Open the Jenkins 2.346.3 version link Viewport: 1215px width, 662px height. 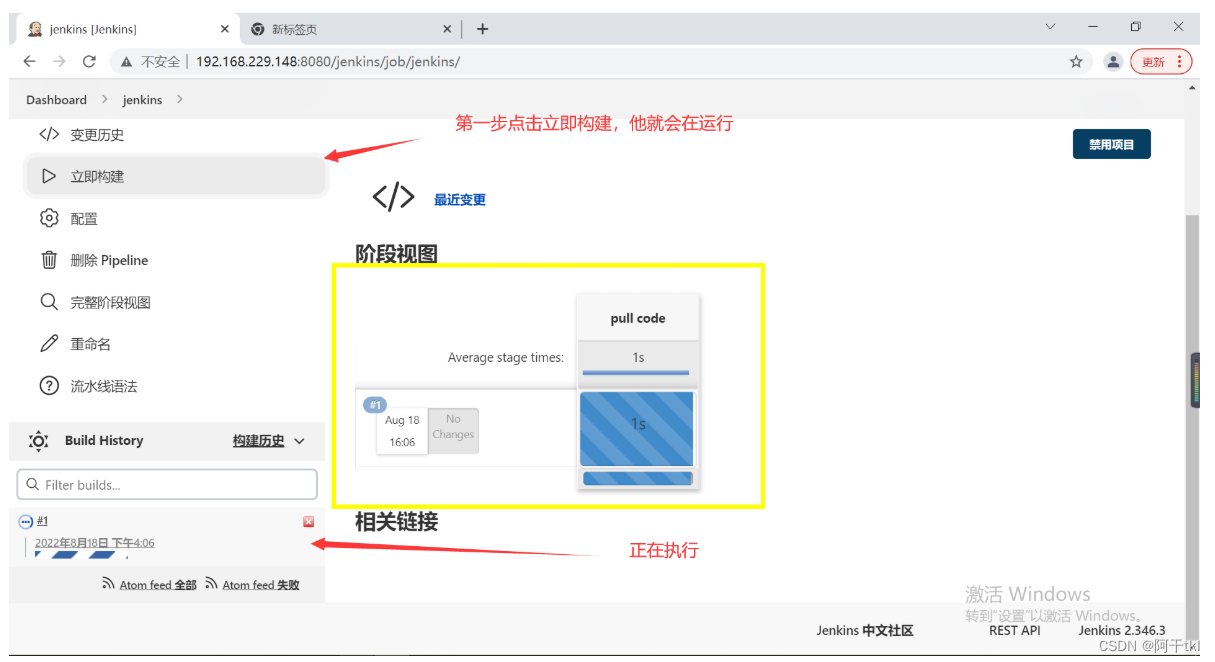tap(1121, 630)
